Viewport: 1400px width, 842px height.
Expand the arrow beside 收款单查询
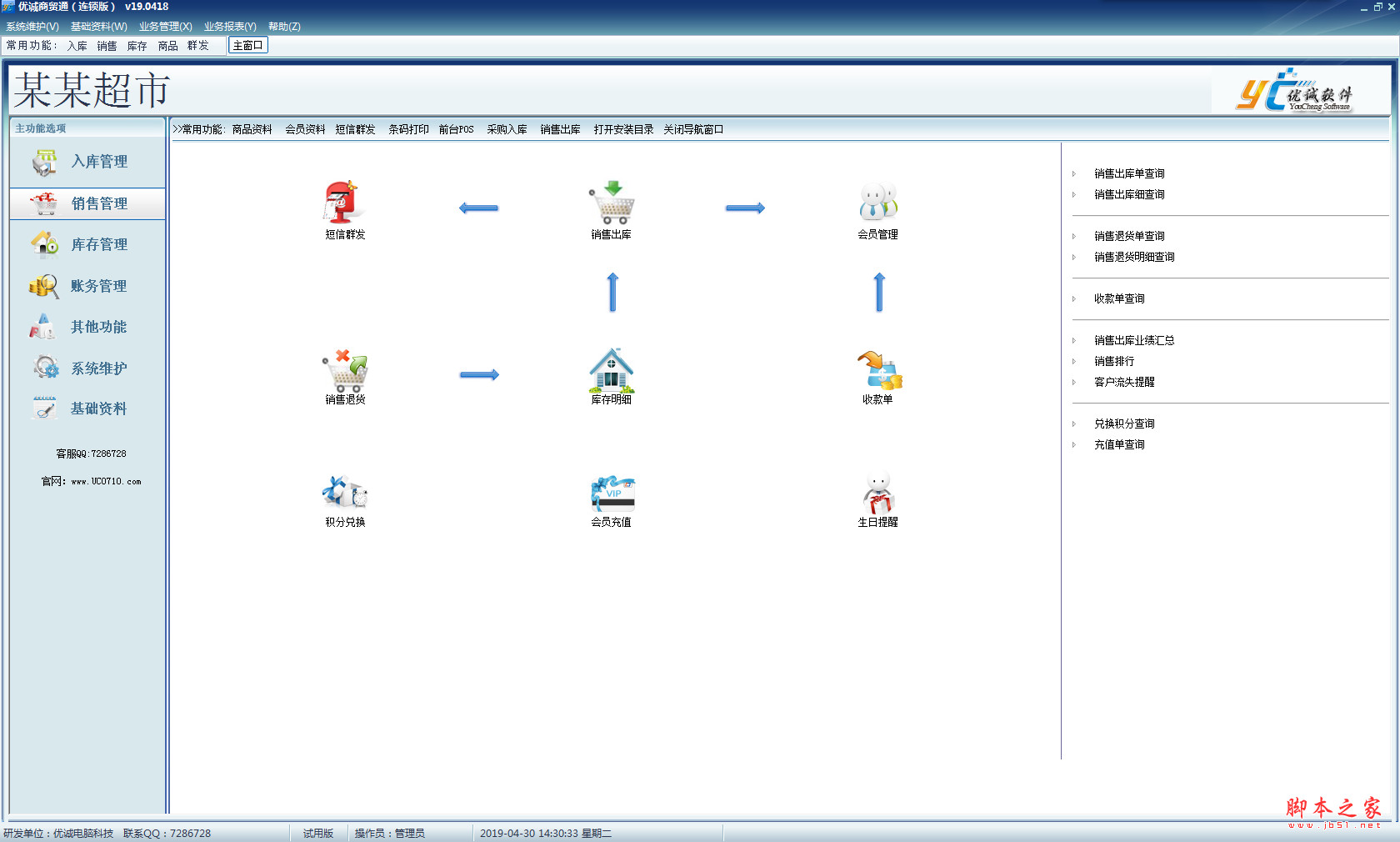[1074, 298]
